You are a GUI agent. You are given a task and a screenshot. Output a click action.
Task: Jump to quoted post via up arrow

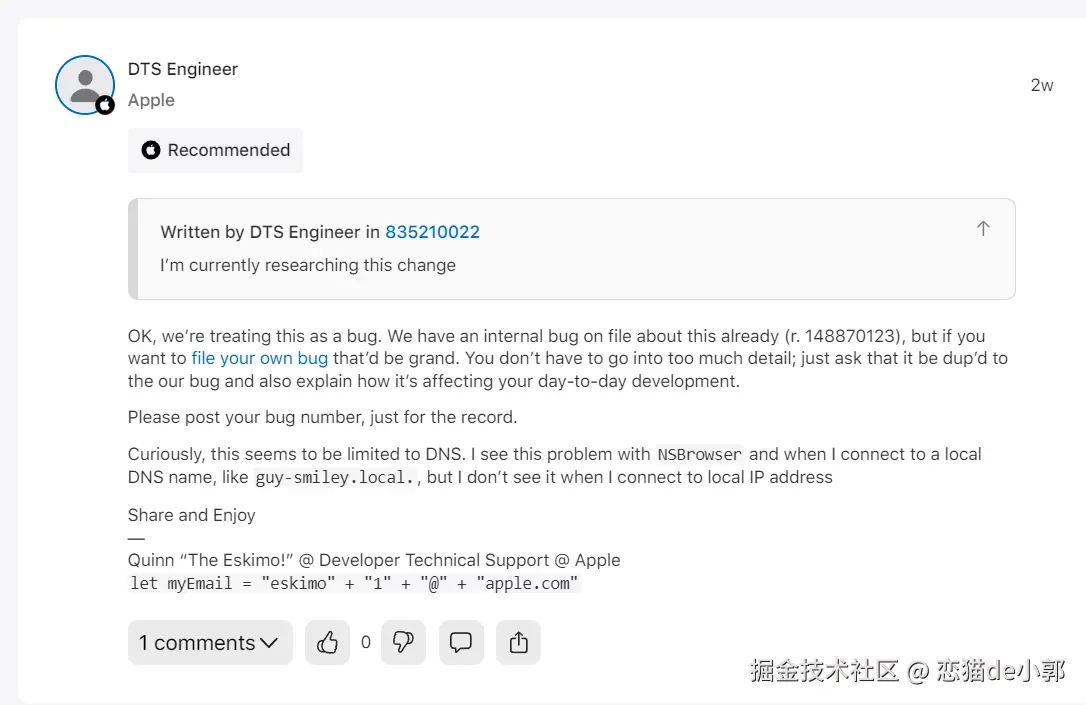(983, 229)
